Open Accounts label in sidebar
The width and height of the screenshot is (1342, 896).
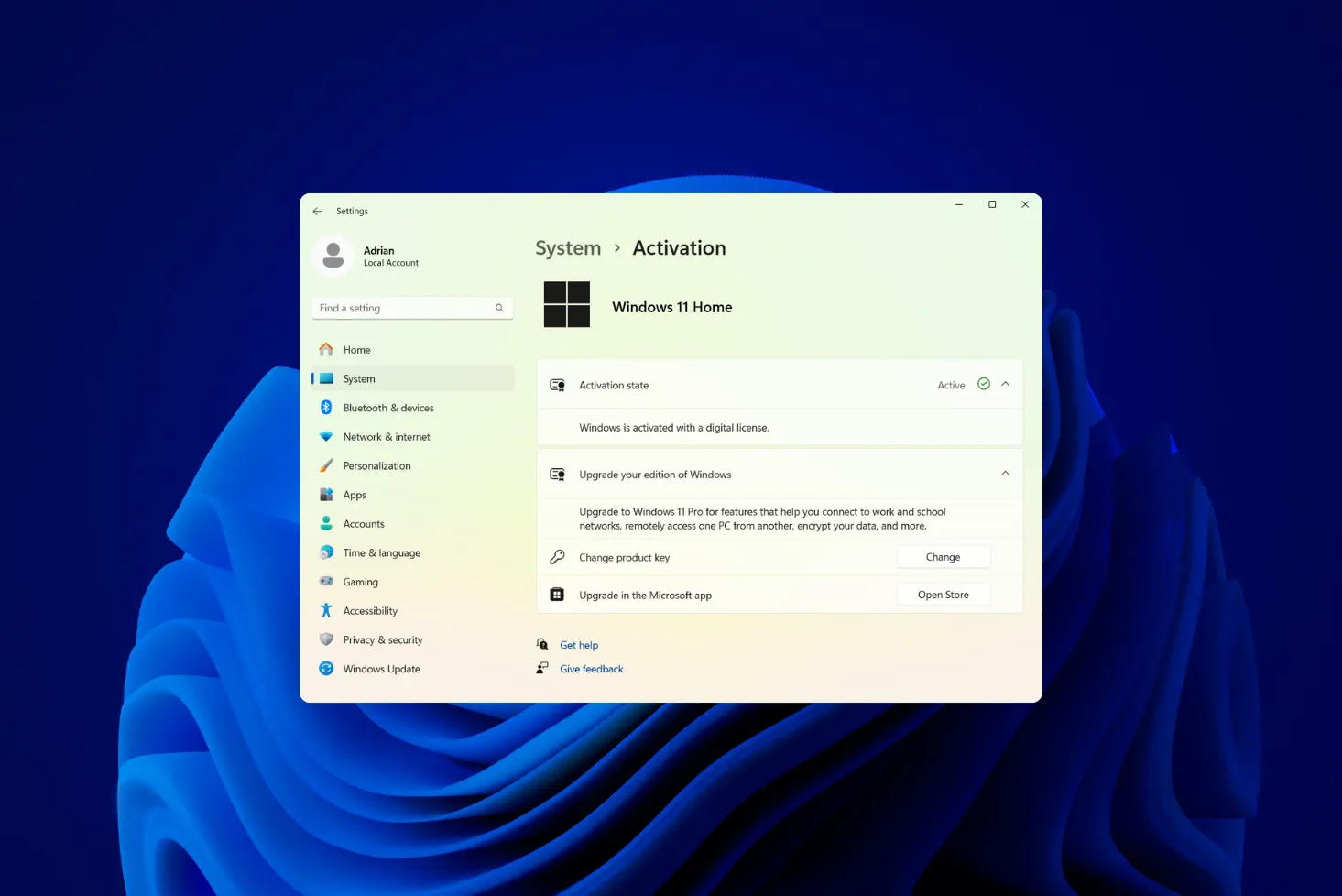pyautogui.click(x=364, y=524)
